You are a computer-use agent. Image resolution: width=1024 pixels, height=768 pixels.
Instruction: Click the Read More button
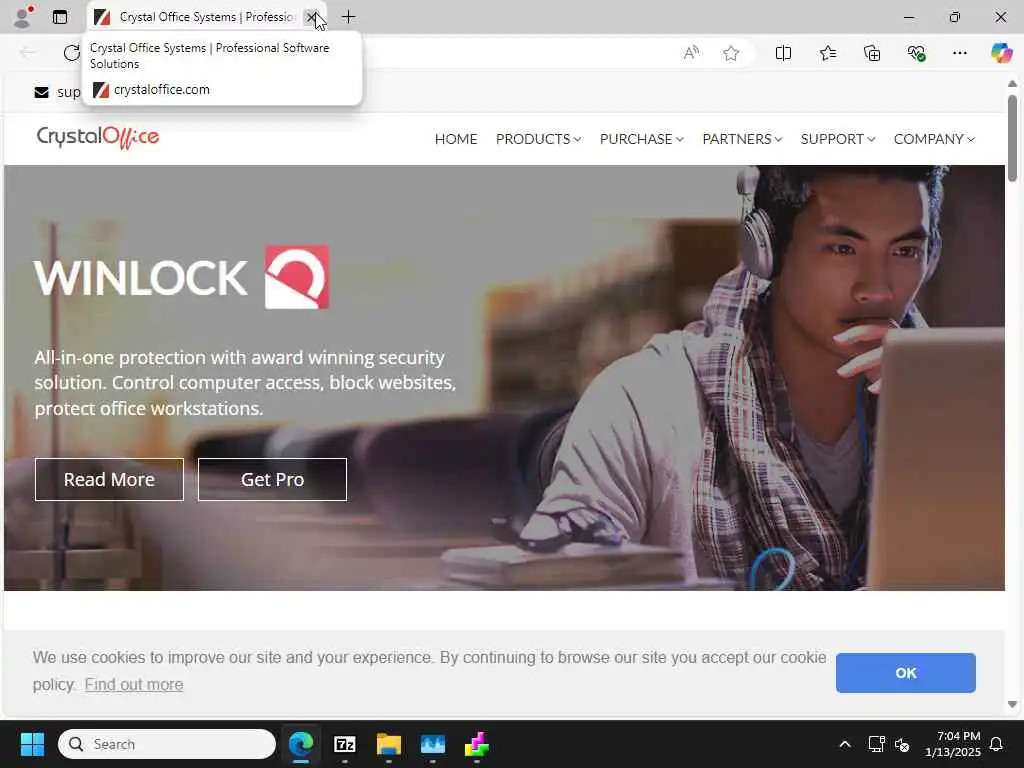[109, 479]
